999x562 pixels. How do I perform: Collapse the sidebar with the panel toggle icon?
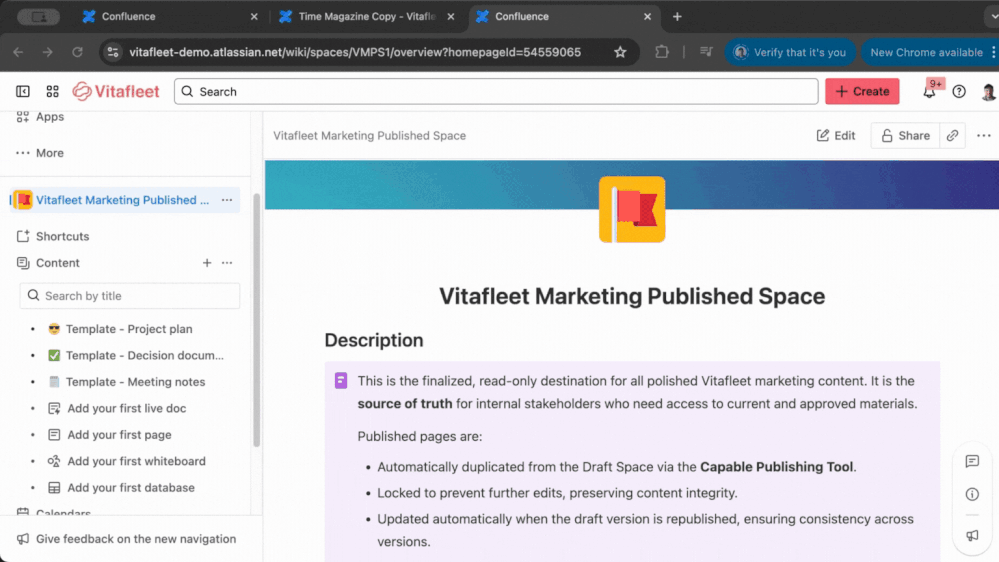tap(23, 92)
